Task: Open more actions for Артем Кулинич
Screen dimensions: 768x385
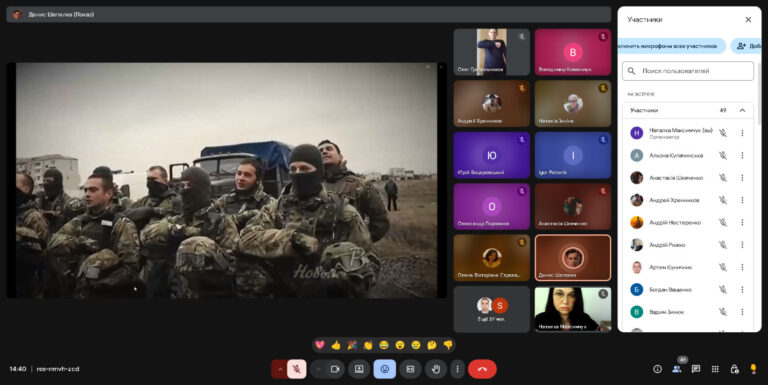Action: coord(742,267)
